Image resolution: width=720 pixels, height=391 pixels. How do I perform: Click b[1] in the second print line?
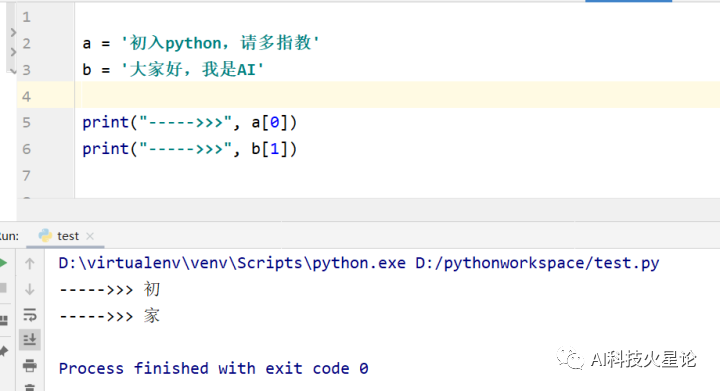[269, 149]
